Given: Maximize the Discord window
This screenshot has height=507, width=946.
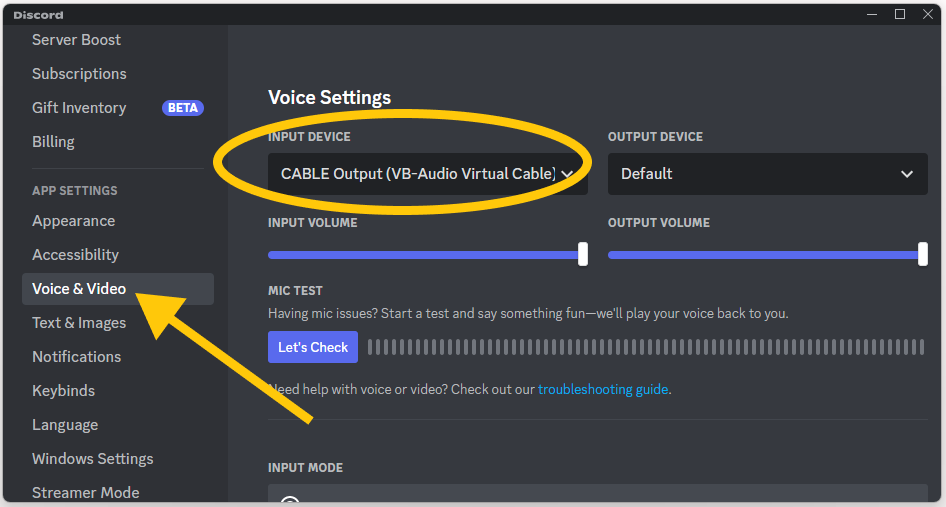Looking at the screenshot, I should point(900,14).
